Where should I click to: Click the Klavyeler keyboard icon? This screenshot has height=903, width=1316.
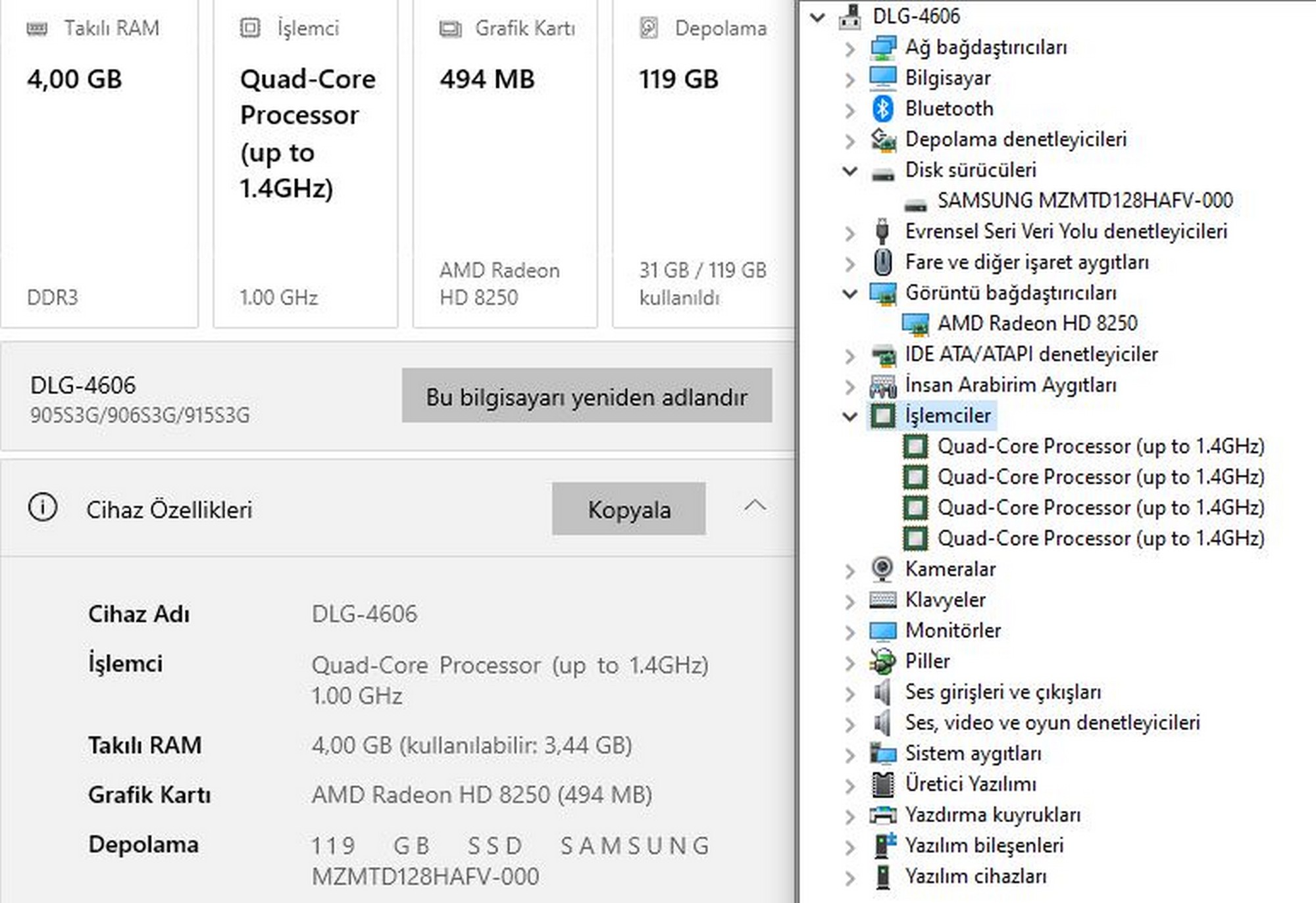click(x=882, y=600)
